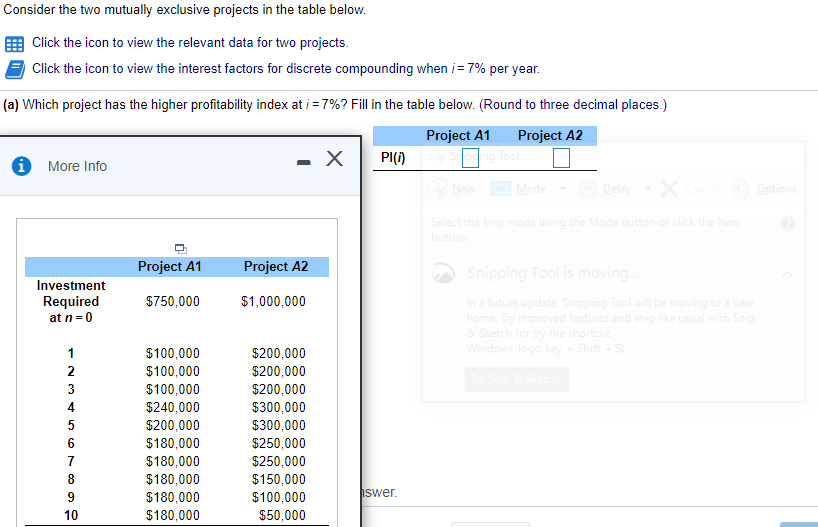Click the $240,000 value in year 4
Viewport: 818px width, 527px height.
pos(173,408)
